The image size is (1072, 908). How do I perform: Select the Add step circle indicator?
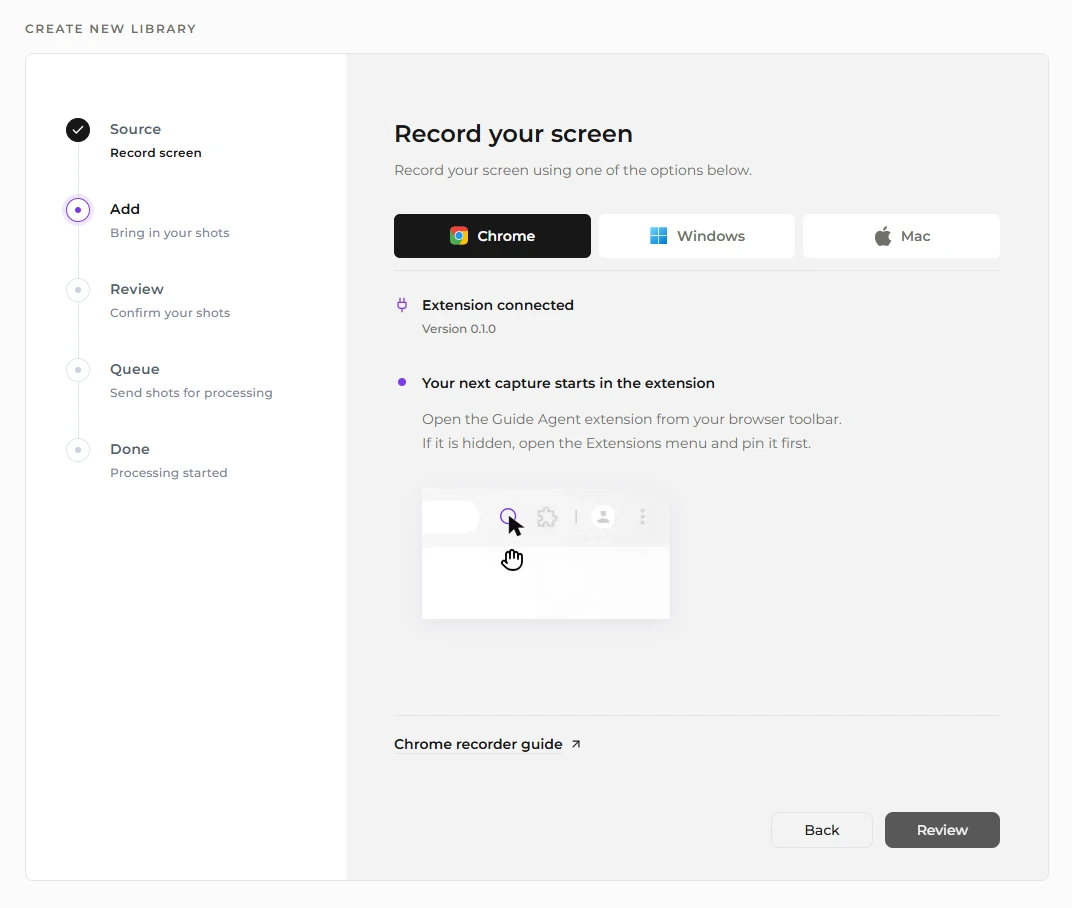(x=78, y=210)
